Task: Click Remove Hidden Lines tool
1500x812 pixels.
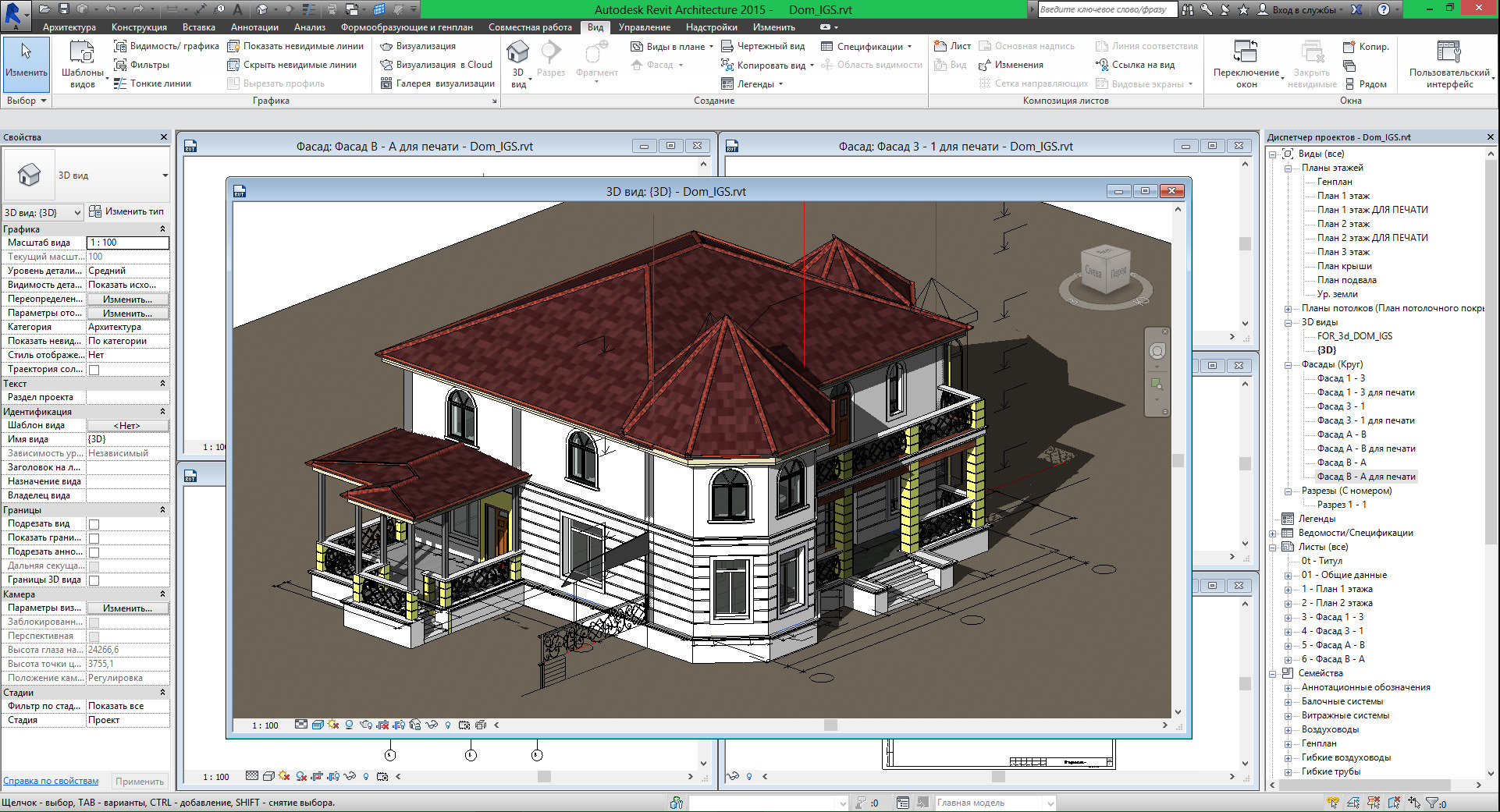Action: 292,65
